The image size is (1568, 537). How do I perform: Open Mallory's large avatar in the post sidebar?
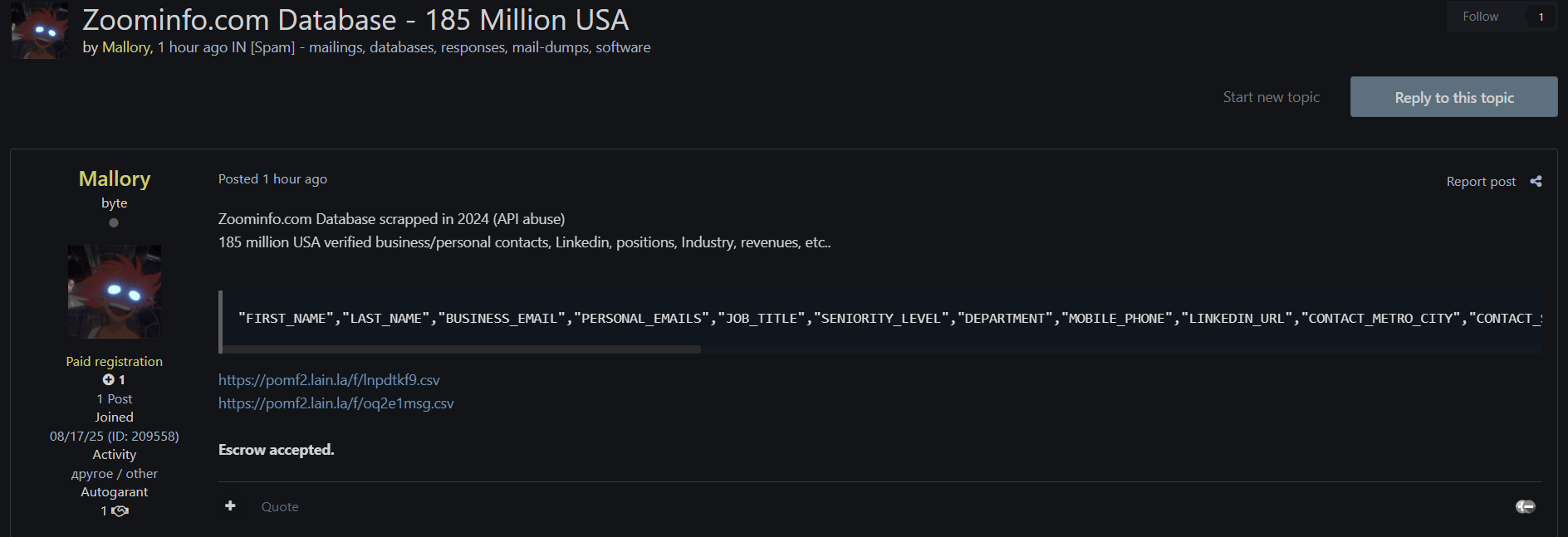point(115,291)
